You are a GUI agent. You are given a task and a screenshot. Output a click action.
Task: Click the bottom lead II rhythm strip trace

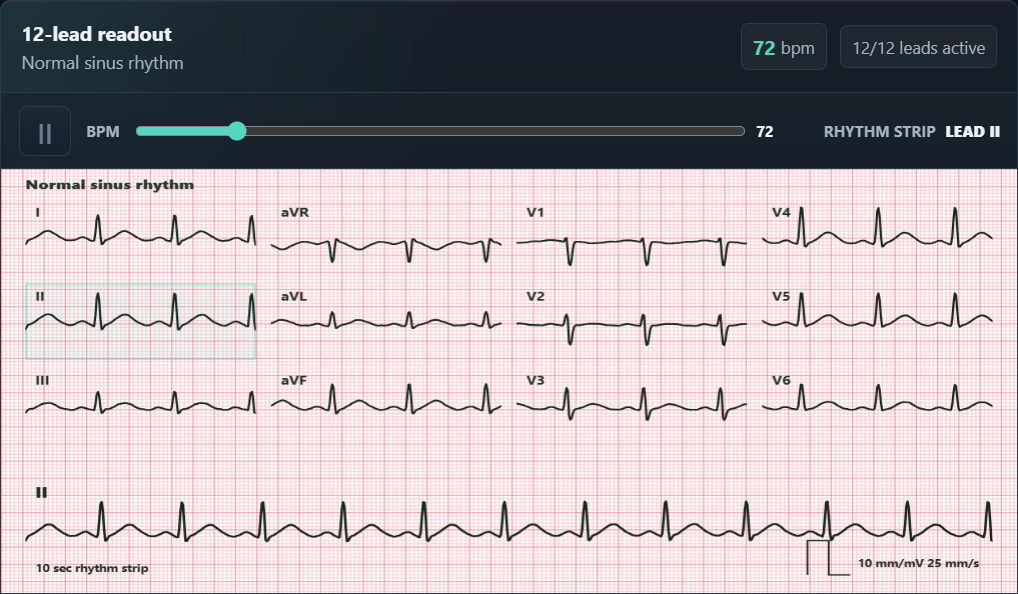(x=509, y=523)
